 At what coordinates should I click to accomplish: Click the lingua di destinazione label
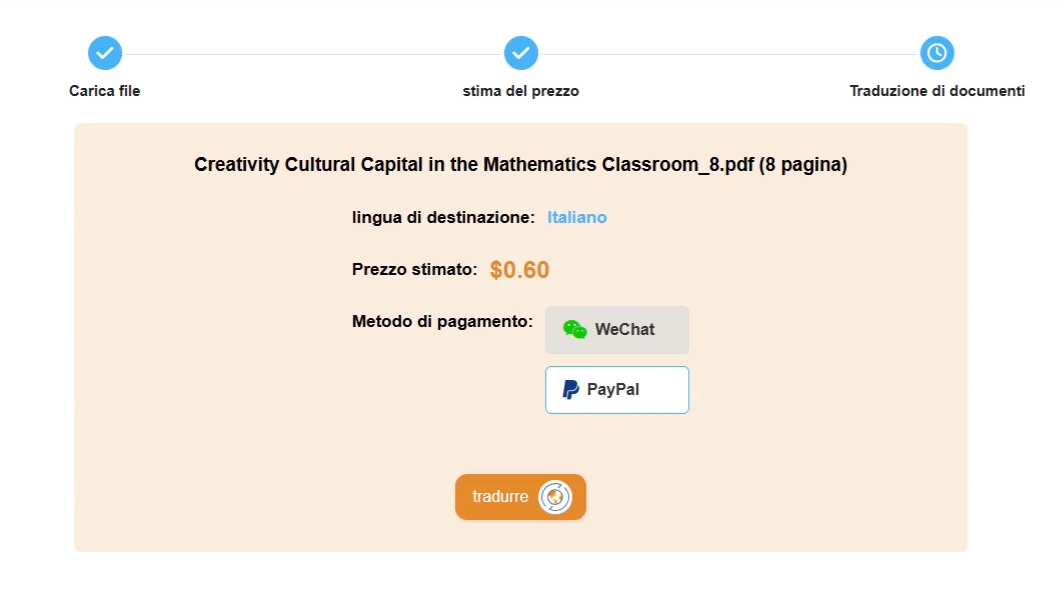pyautogui.click(x=443, y=218)
